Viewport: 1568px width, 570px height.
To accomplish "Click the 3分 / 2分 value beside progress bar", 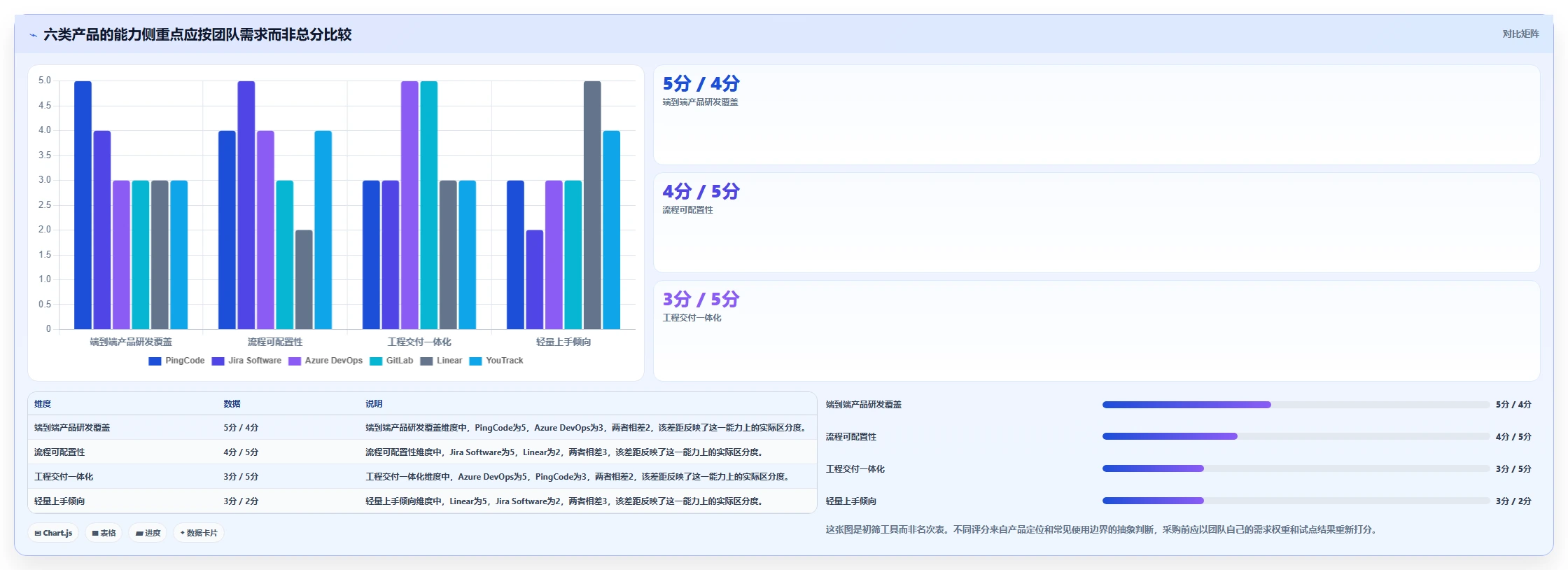I will [x=1513, y=501].
